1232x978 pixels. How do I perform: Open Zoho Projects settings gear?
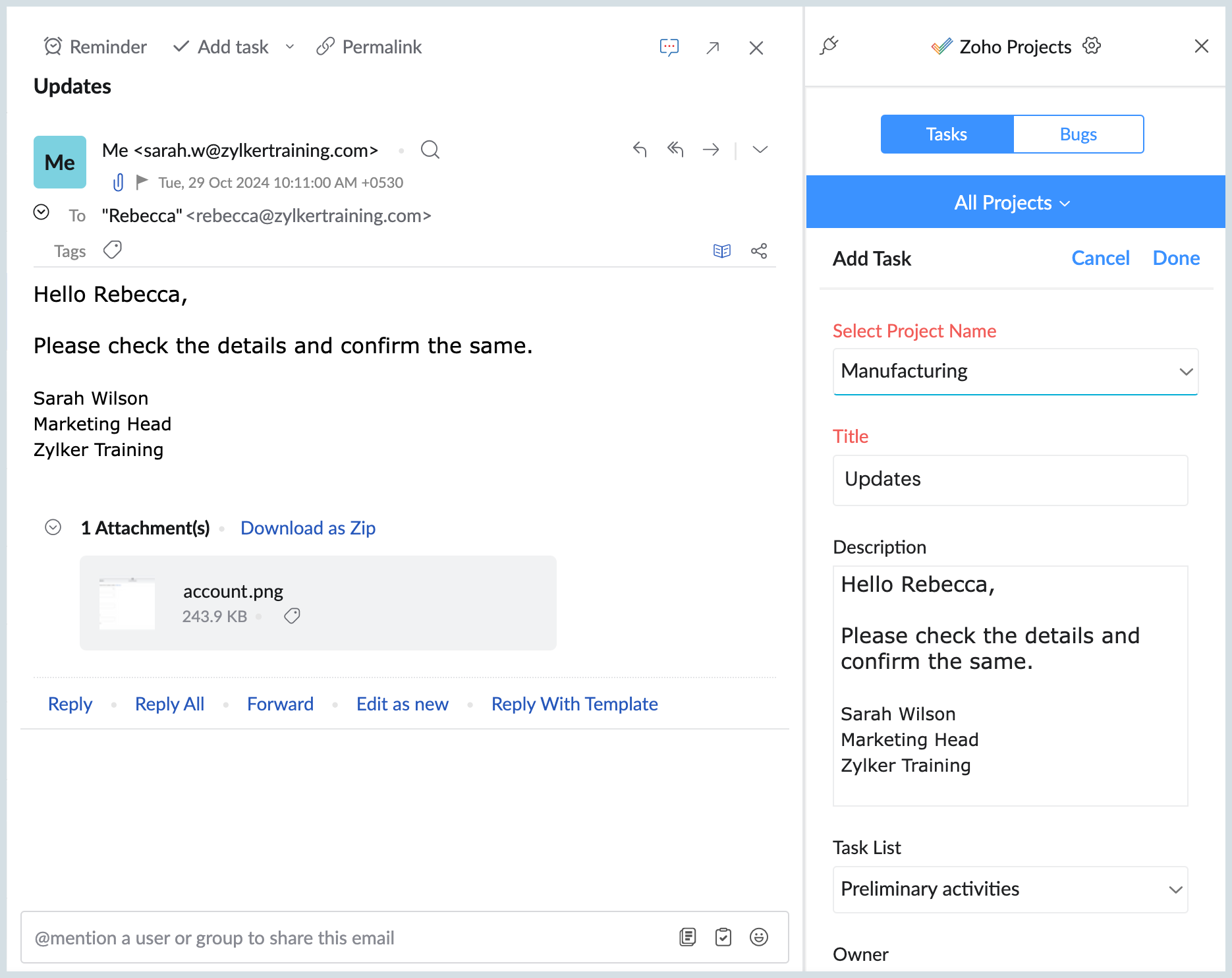point(1092,46)
